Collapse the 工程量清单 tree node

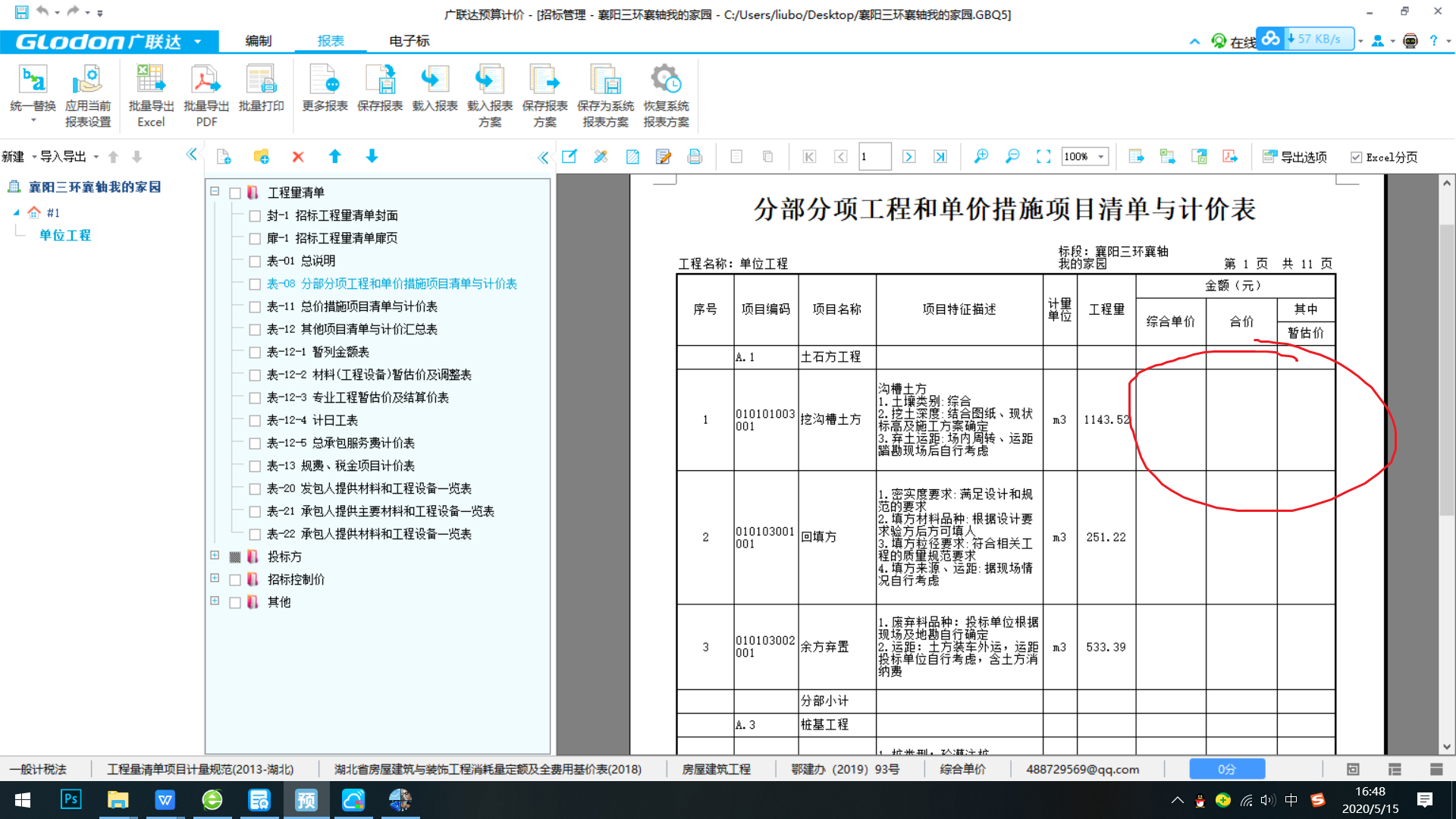(215, 191)
